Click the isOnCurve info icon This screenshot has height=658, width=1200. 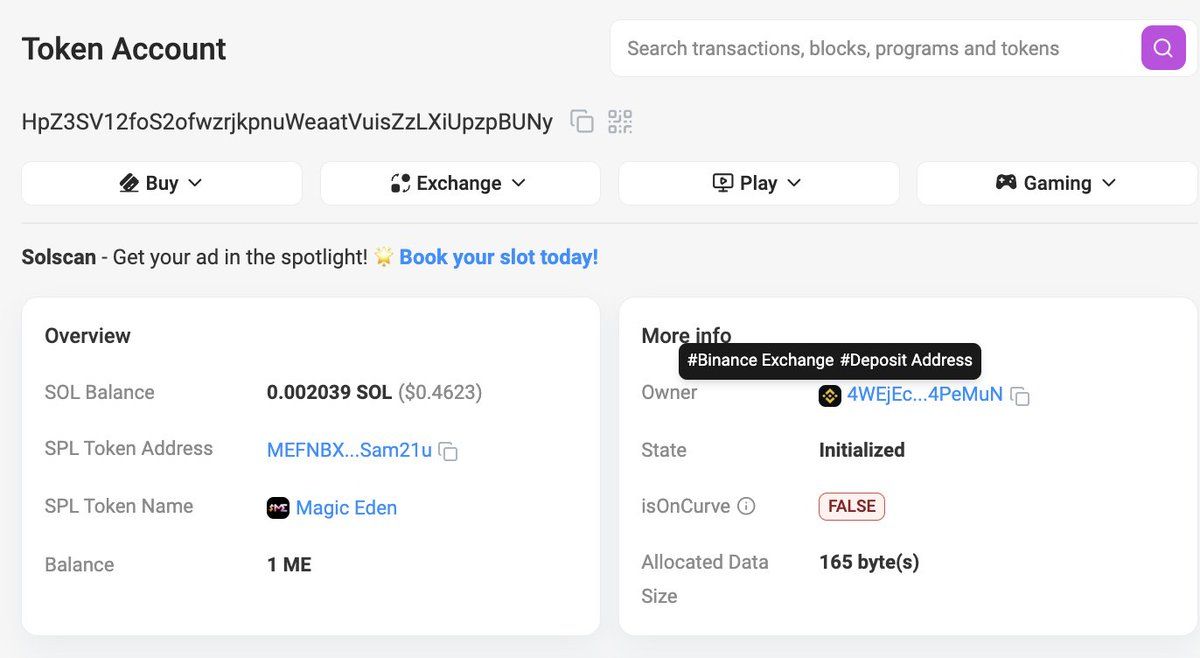pos(745,506)
